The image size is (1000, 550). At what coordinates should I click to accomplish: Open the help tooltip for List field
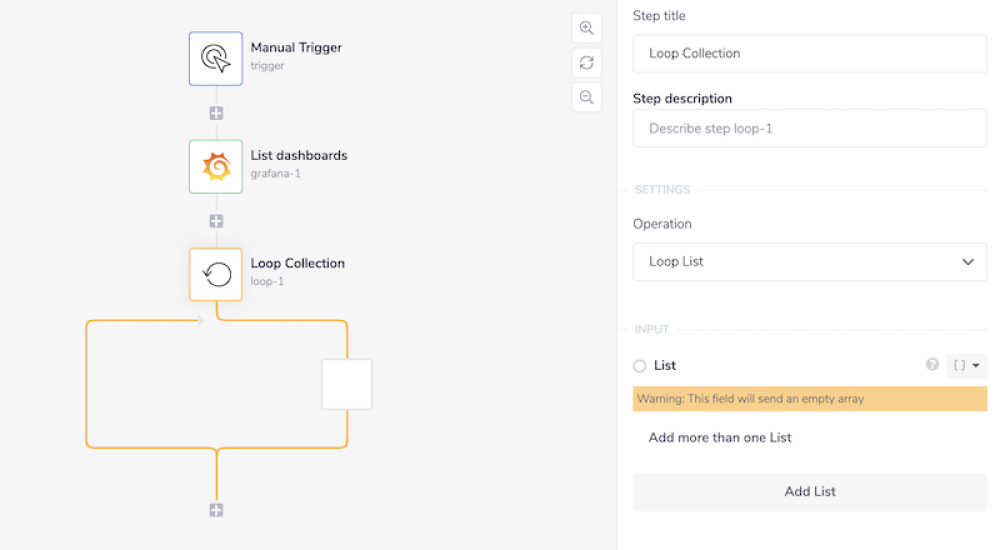click(x=933, y=365)
